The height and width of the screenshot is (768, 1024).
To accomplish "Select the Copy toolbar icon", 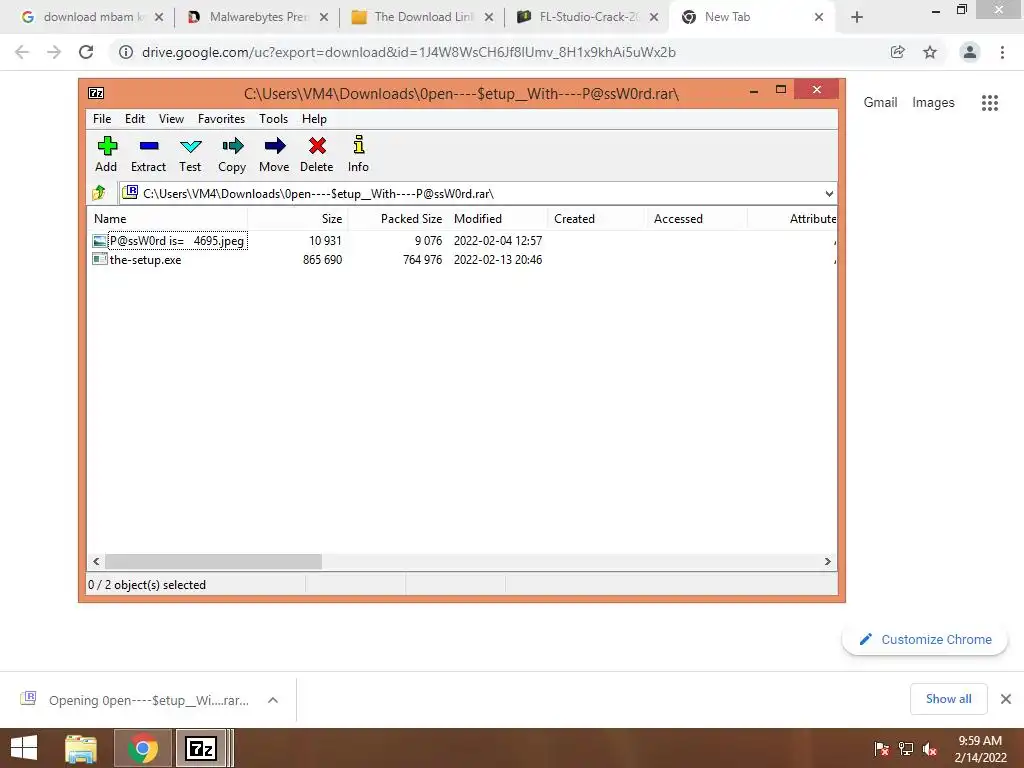I will click(232, 146).
